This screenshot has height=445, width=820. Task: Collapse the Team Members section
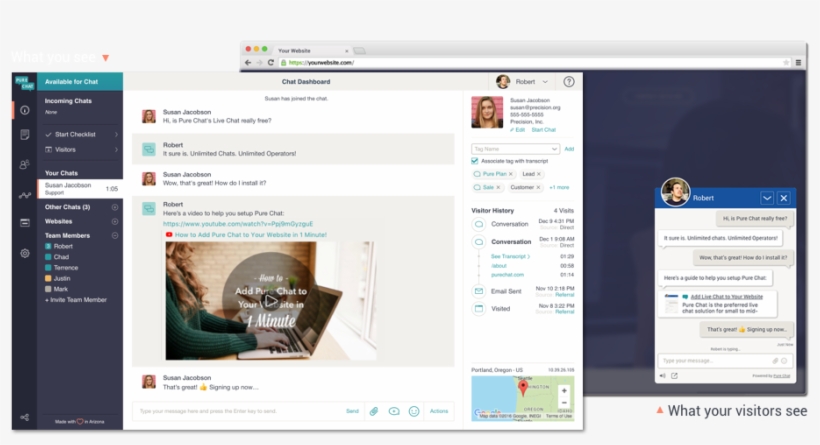coord(115,235)
